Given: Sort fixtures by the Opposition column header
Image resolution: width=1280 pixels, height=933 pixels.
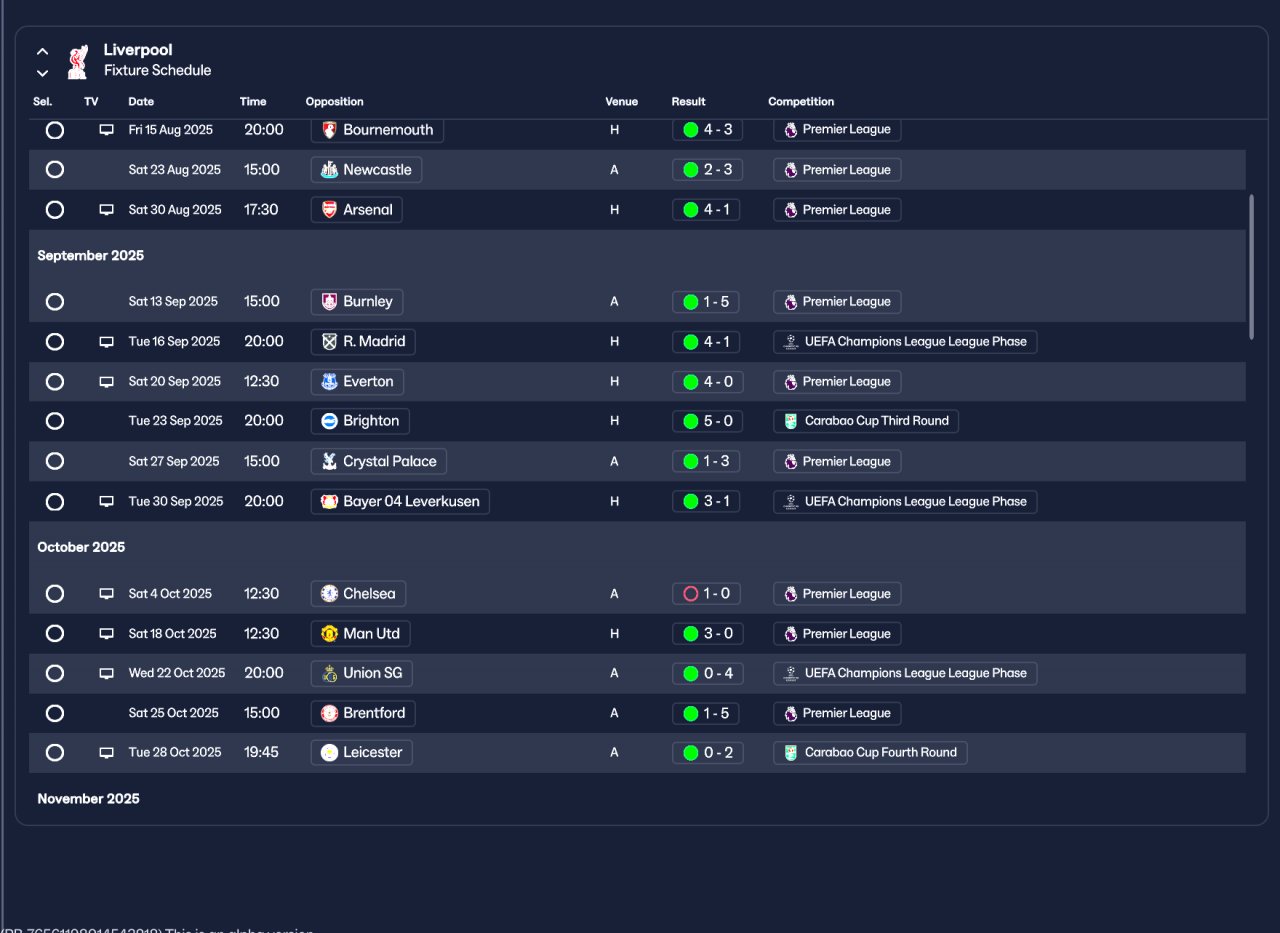Looking at the screenshot, I should click(x=334, y=102).
